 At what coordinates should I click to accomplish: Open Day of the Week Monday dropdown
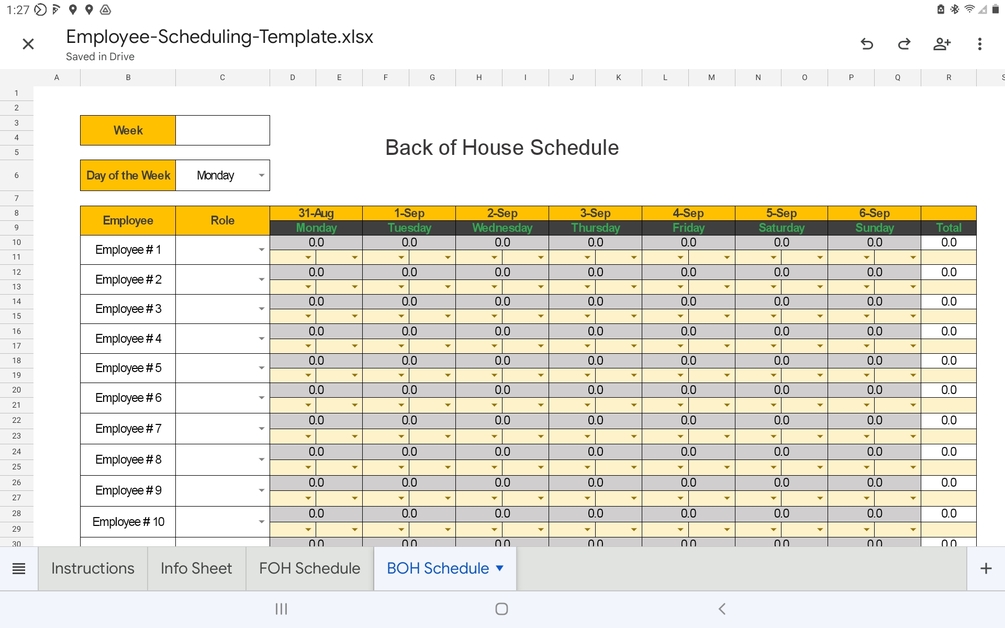coord(261,176)
